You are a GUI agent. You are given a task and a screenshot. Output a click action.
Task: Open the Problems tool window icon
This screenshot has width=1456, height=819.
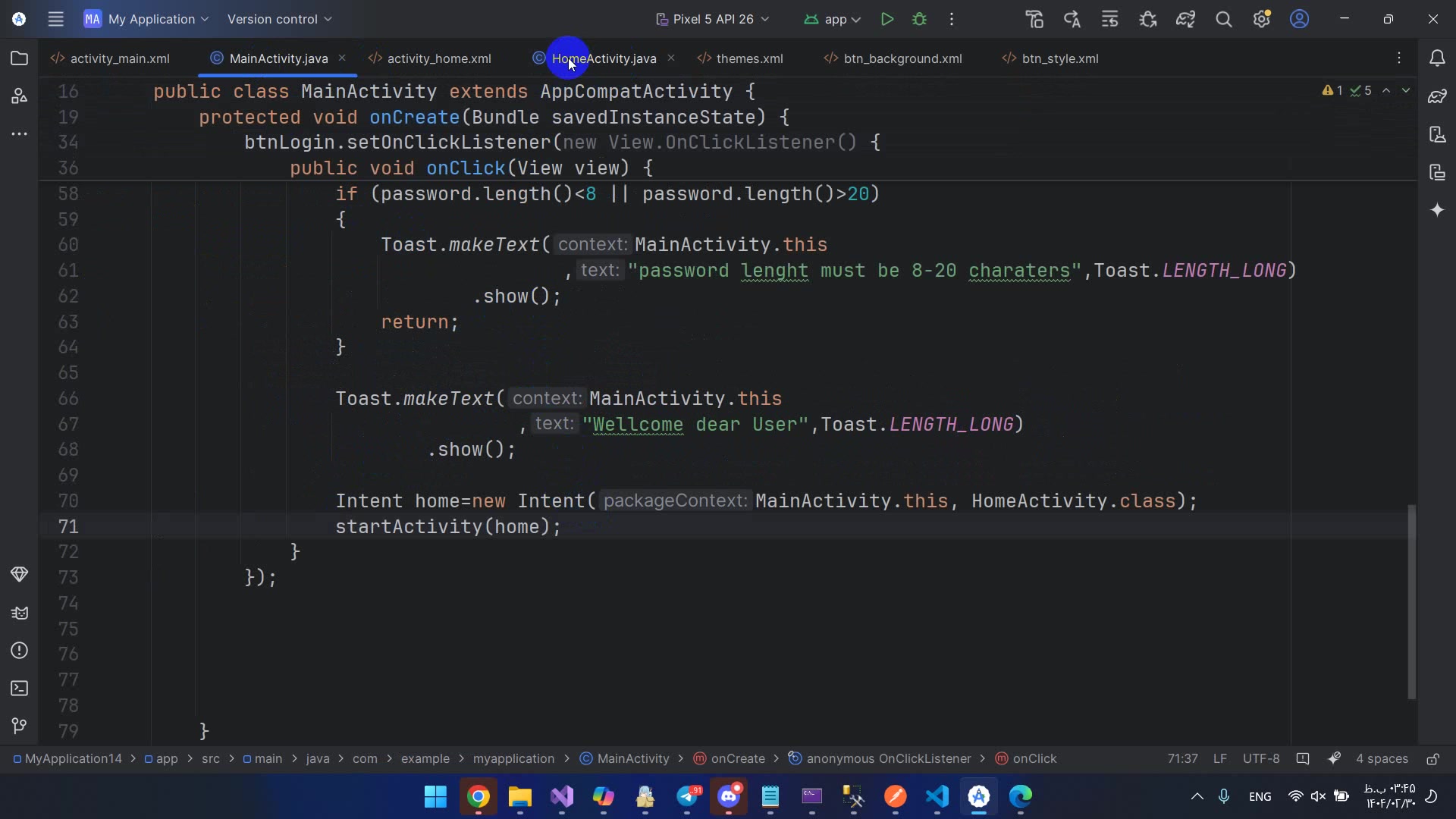20,651
